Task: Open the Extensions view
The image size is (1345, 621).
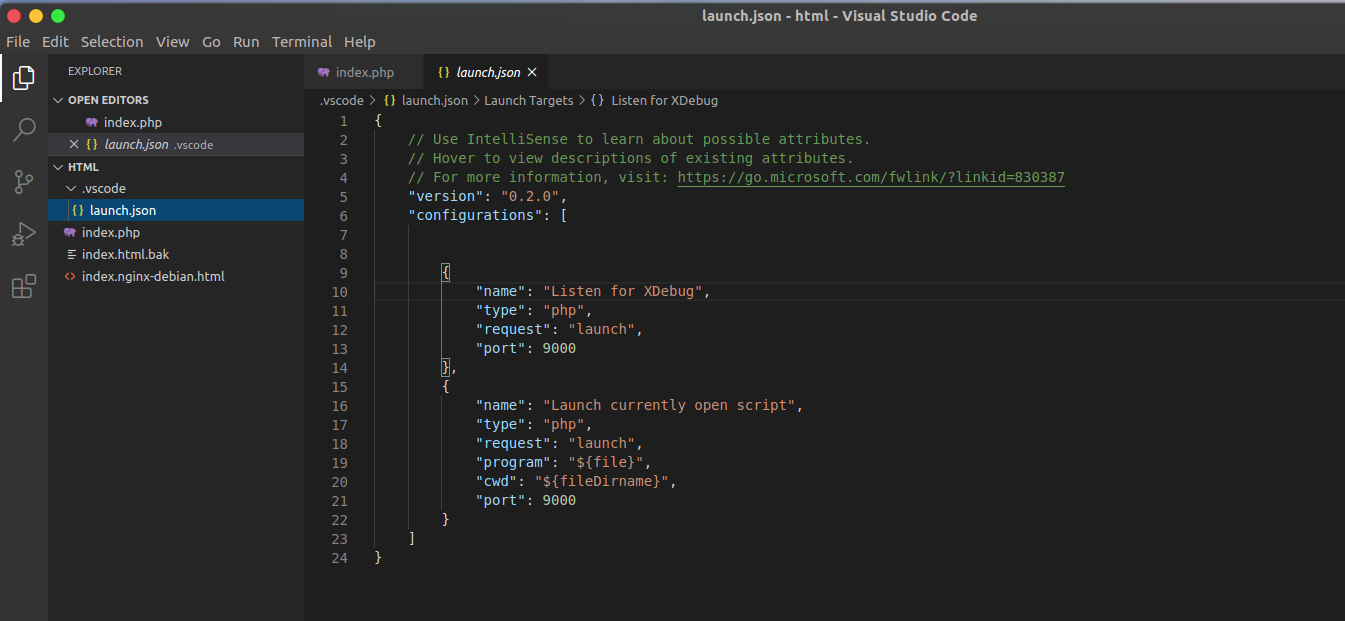Action: (24, 287)
